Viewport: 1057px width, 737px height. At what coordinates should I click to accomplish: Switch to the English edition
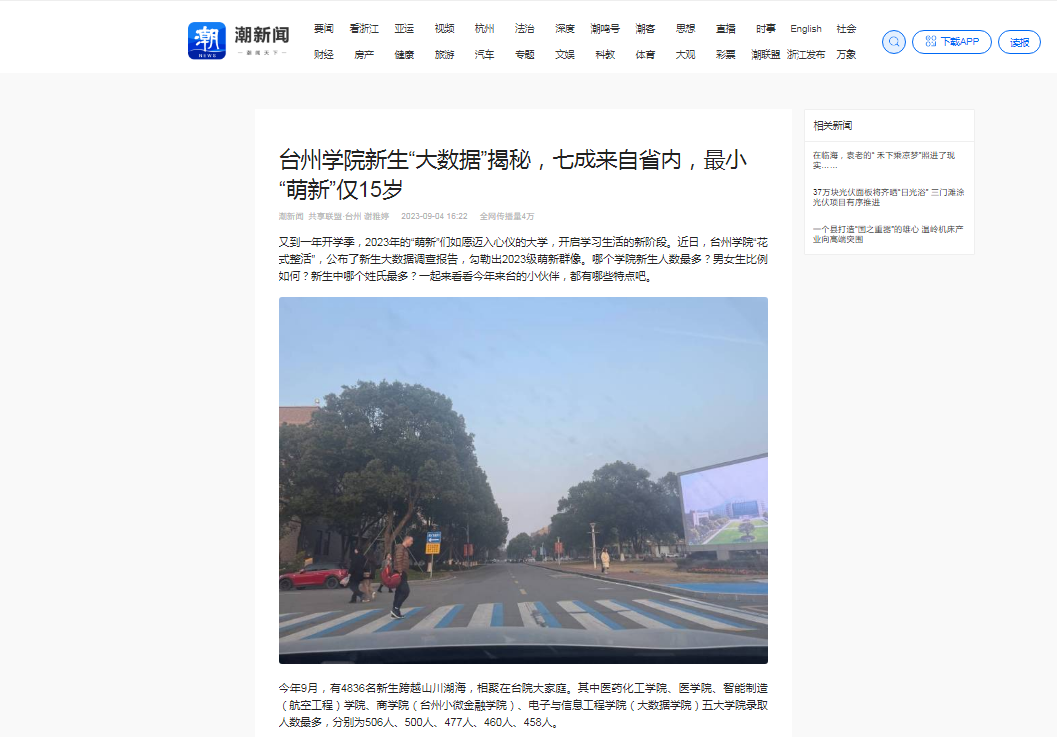tap(805, 29)
